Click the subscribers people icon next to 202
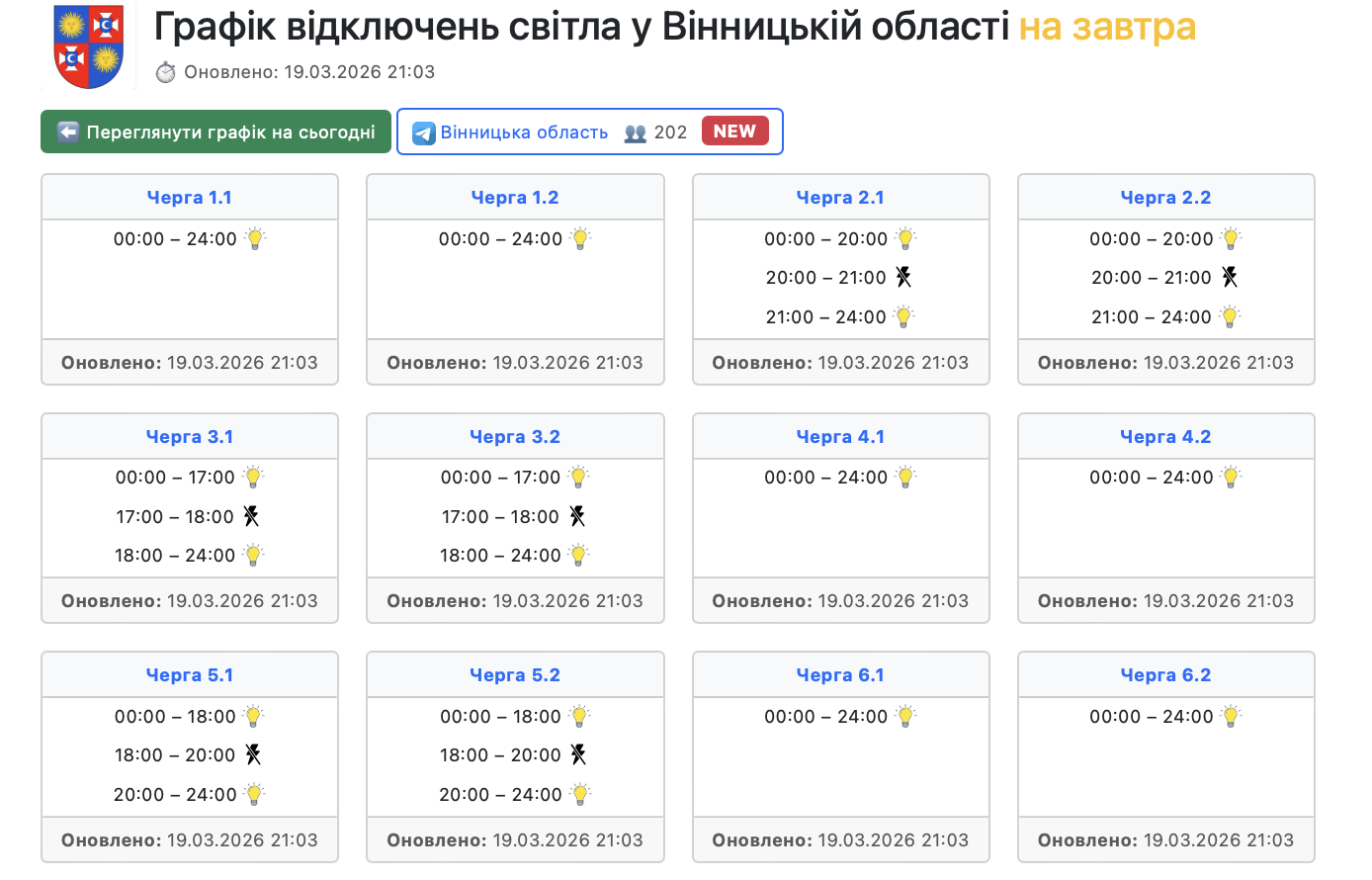Screen dimensions: 1372x880 point(635,133)
